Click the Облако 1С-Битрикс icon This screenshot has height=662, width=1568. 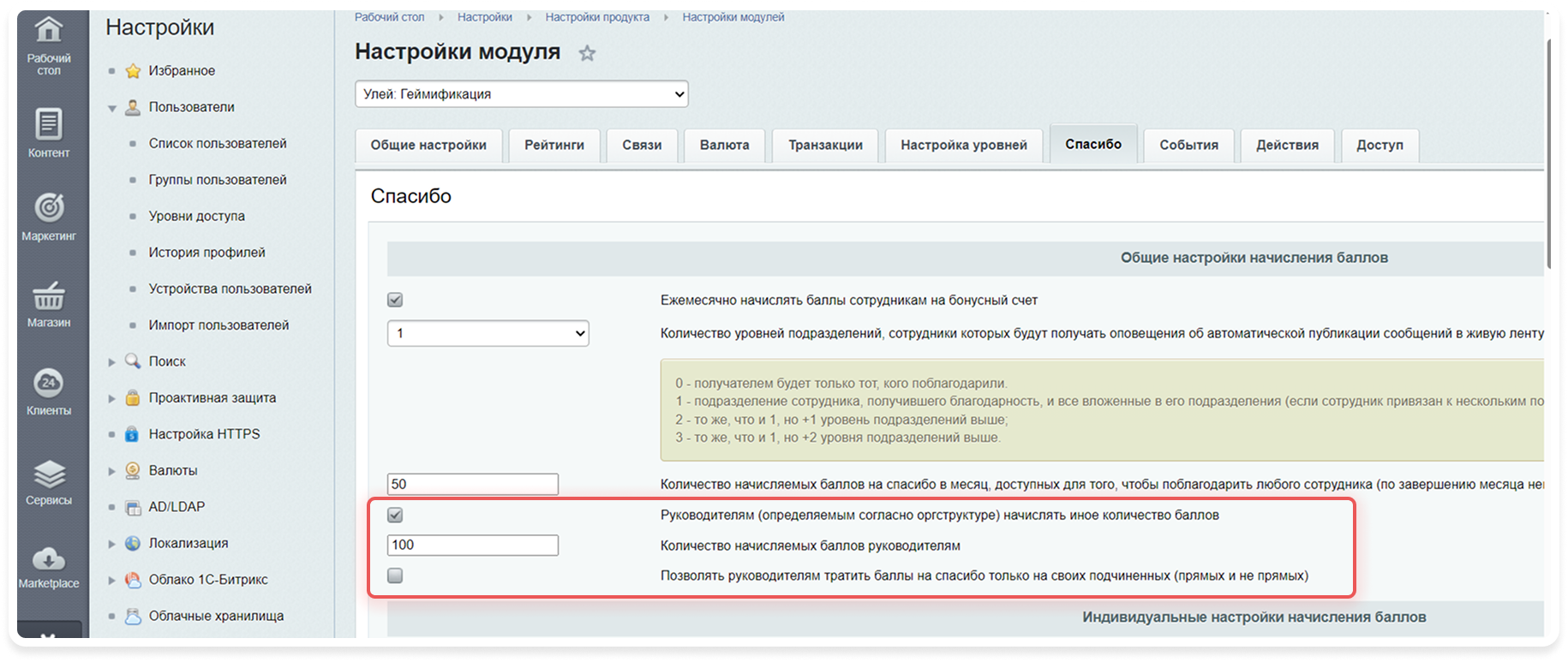pos(133,580)
